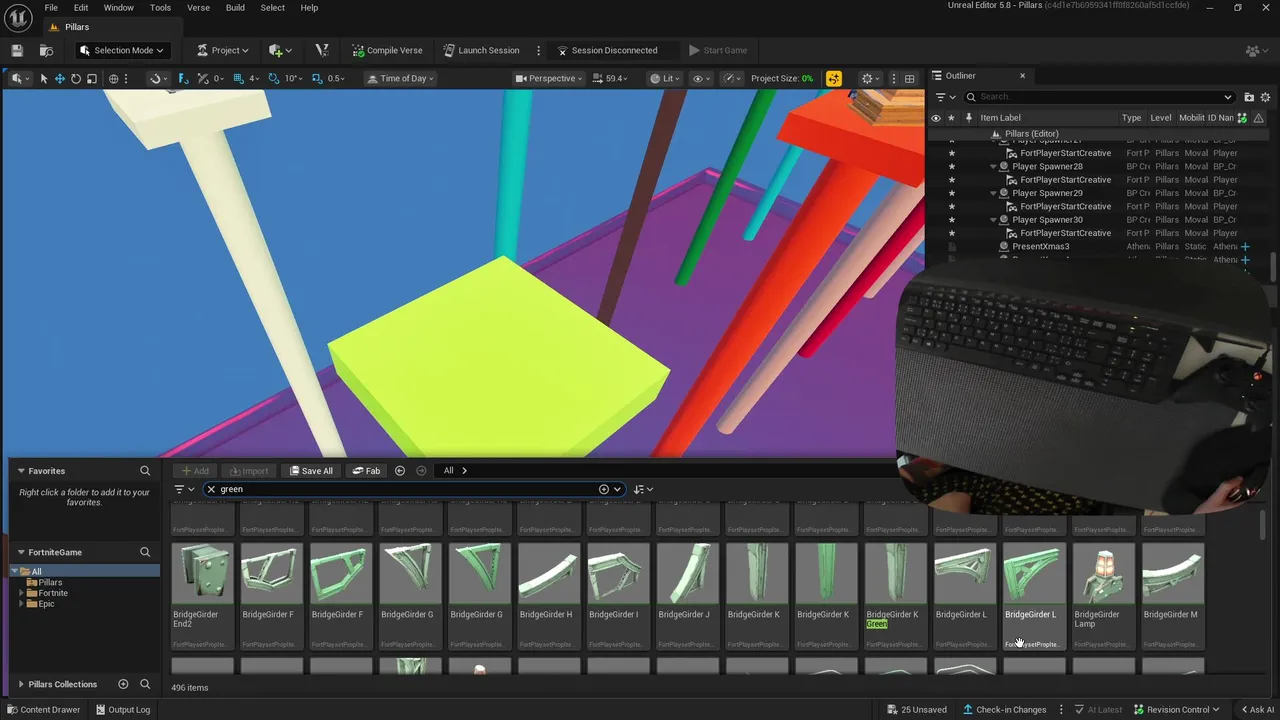This screenshot has height=720, width=1280.
Task: Select the BridgeGirder End2 thumbnail
Action: 202,574
